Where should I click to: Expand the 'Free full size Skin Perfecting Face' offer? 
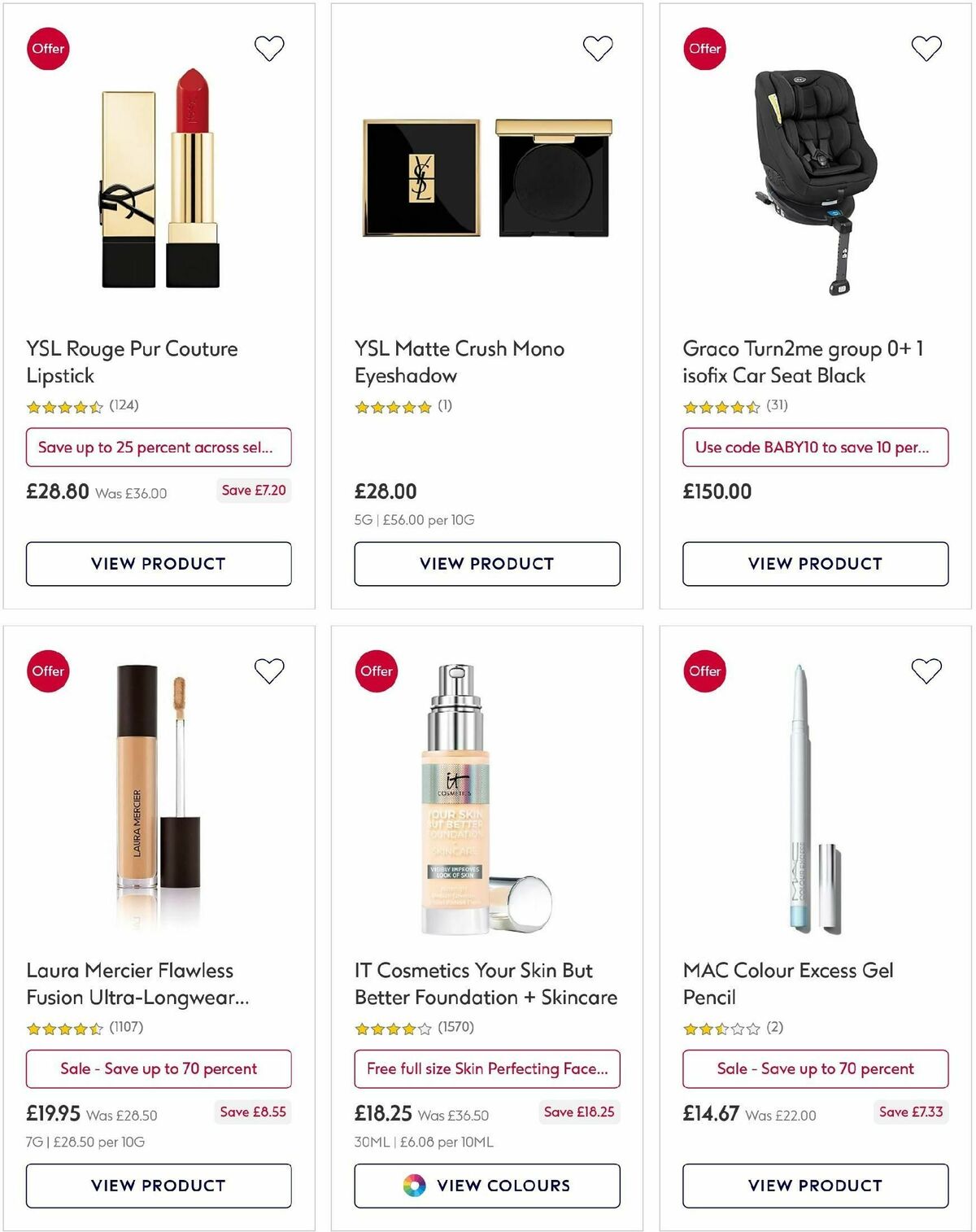(486, 1068)
